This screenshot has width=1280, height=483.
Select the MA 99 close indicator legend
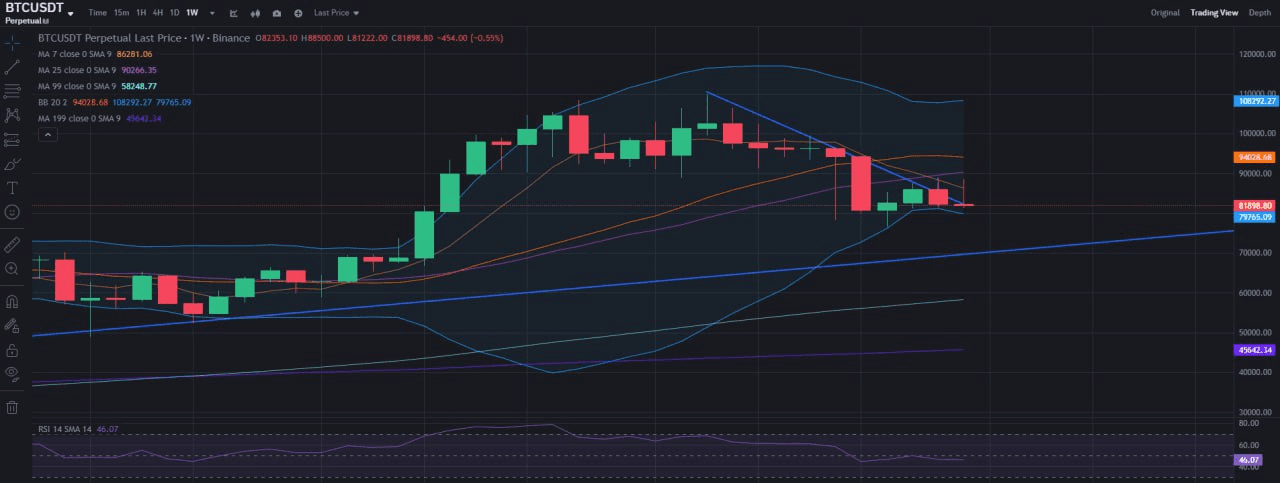click(x=97, y=86)
